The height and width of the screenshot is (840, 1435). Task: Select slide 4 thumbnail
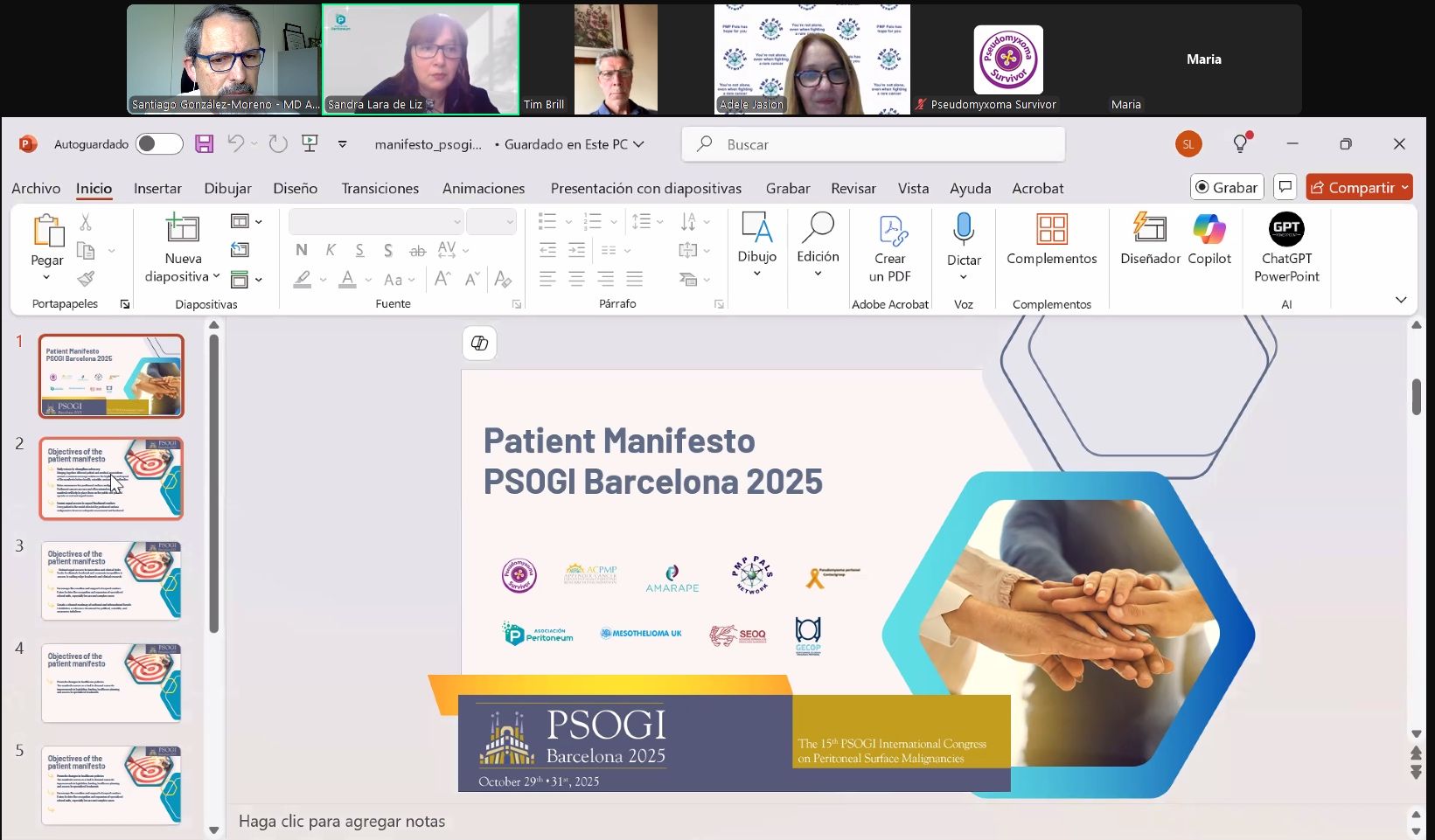click(x=111, y=683)
